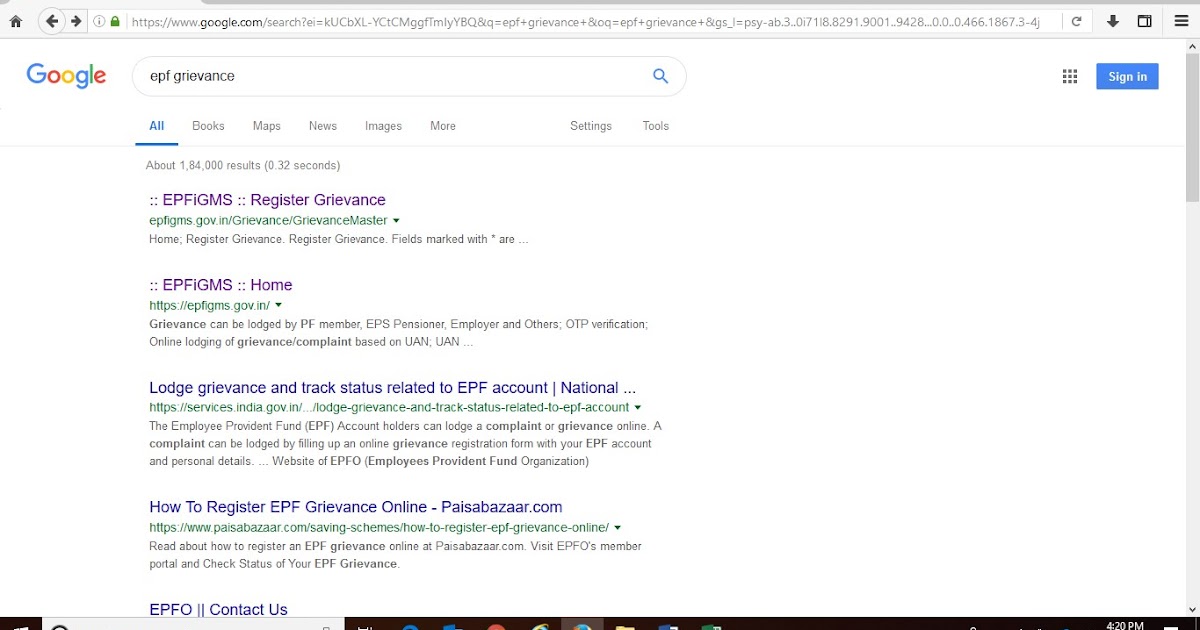Open the Firefox hamburger menu
The image size is (1200, 630).
[1181, 21]
